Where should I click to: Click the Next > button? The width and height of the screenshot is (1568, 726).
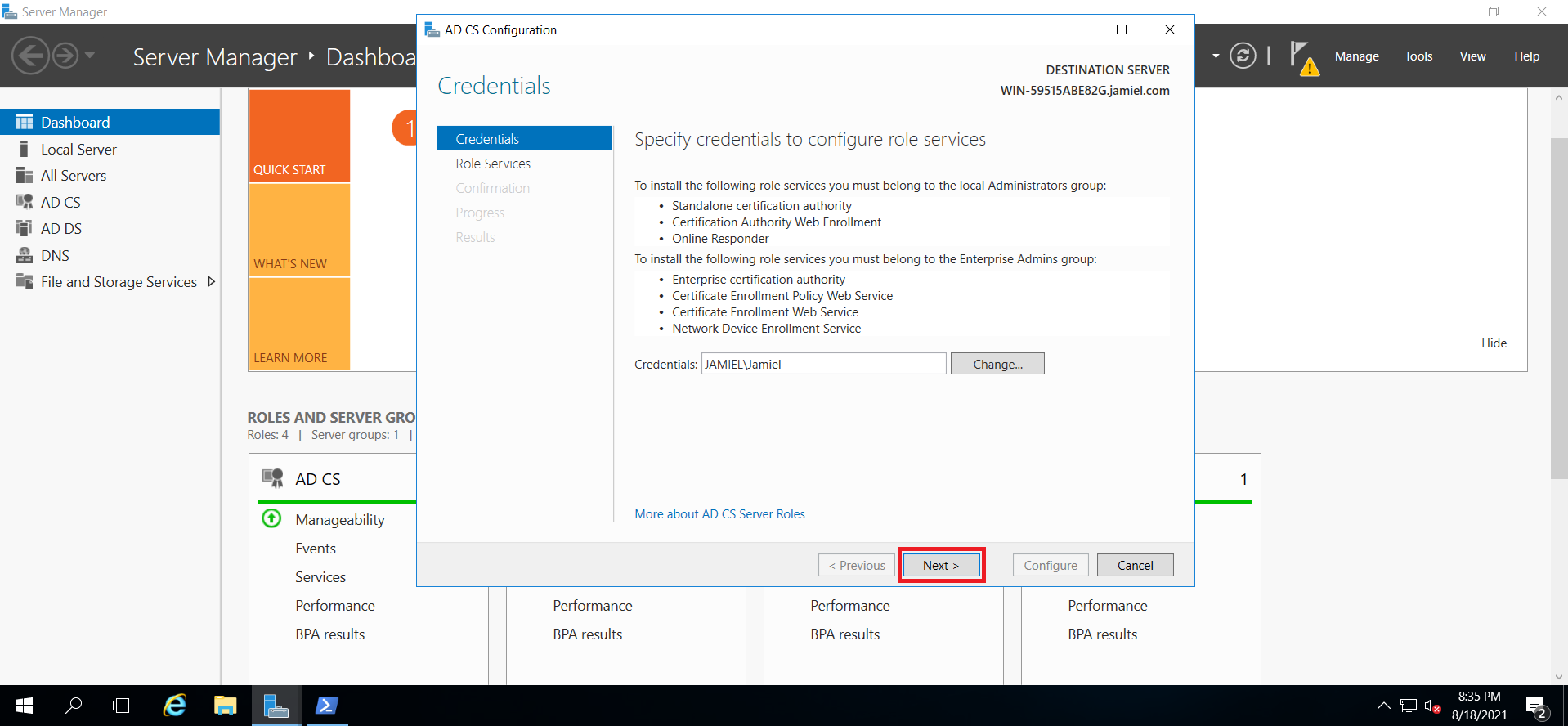click(941, 565)
